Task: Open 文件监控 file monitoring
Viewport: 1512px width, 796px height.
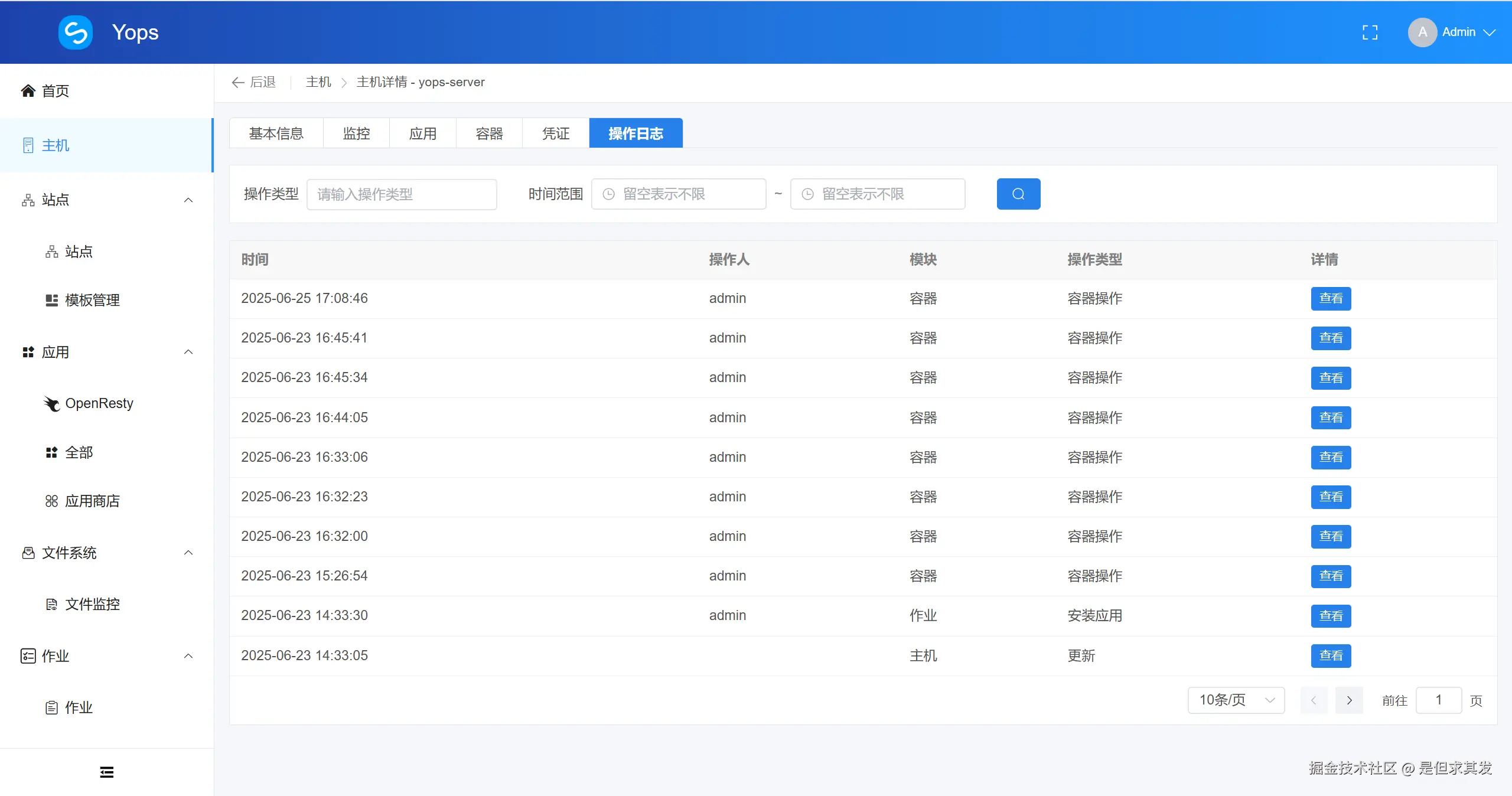Action: click(92, 604)
